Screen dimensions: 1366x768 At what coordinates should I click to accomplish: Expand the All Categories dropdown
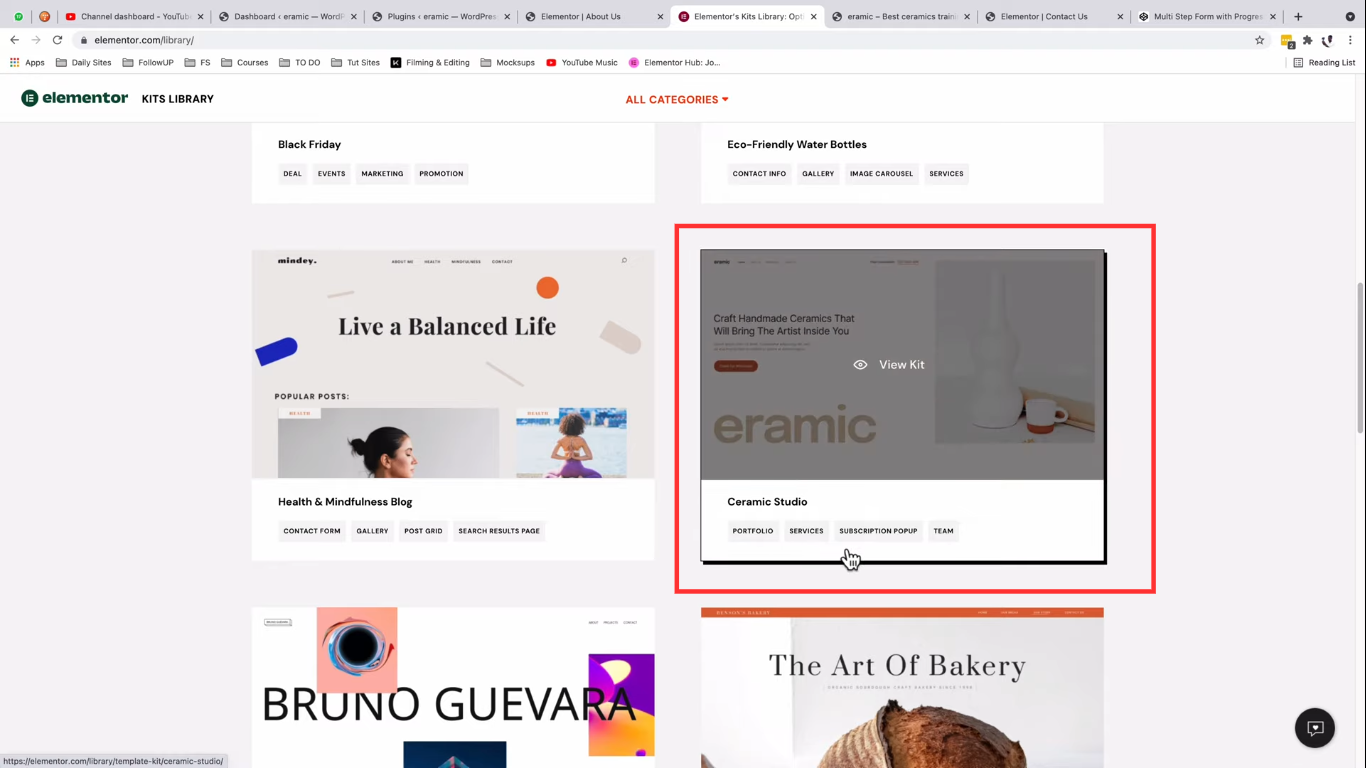point(677,99)
